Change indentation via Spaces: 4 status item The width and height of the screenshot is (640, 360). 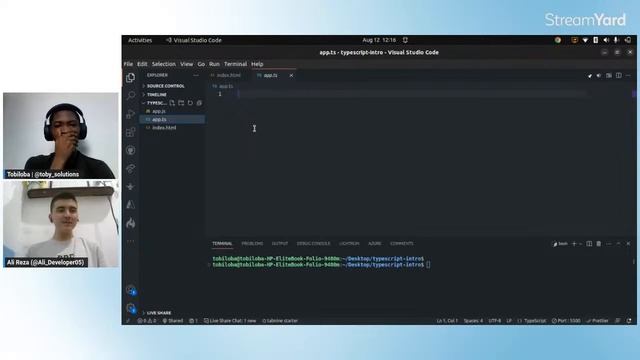[x=473, y=321]
